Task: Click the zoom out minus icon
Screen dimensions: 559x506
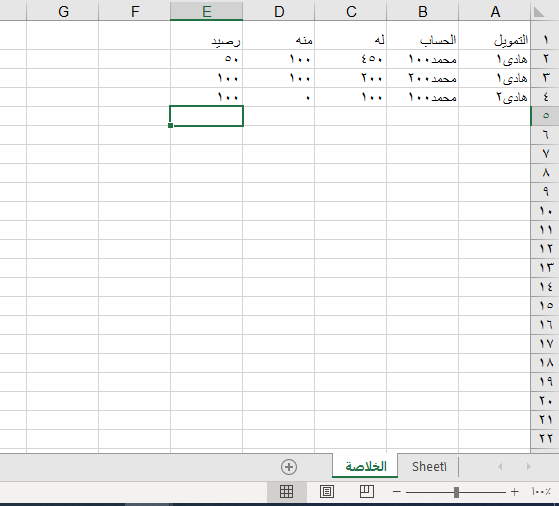Action: pyautogui.click(x=397, y=492)
